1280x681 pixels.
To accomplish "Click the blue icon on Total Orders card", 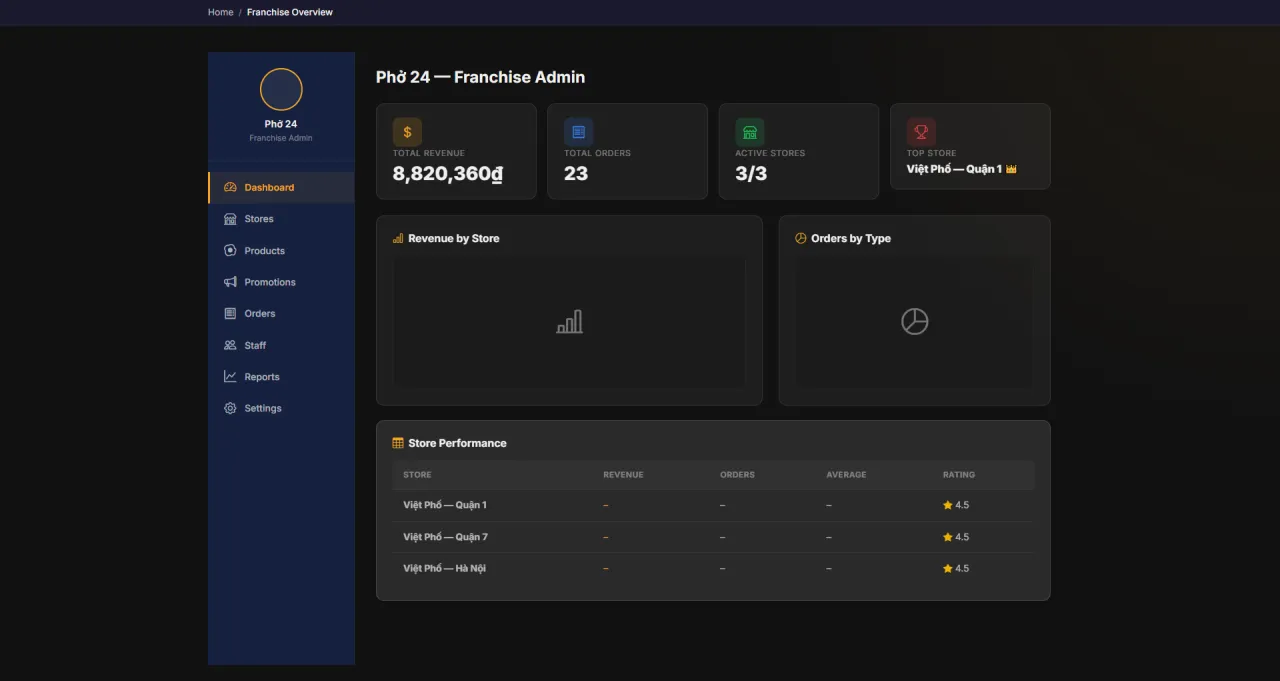I will click(578, 132).
